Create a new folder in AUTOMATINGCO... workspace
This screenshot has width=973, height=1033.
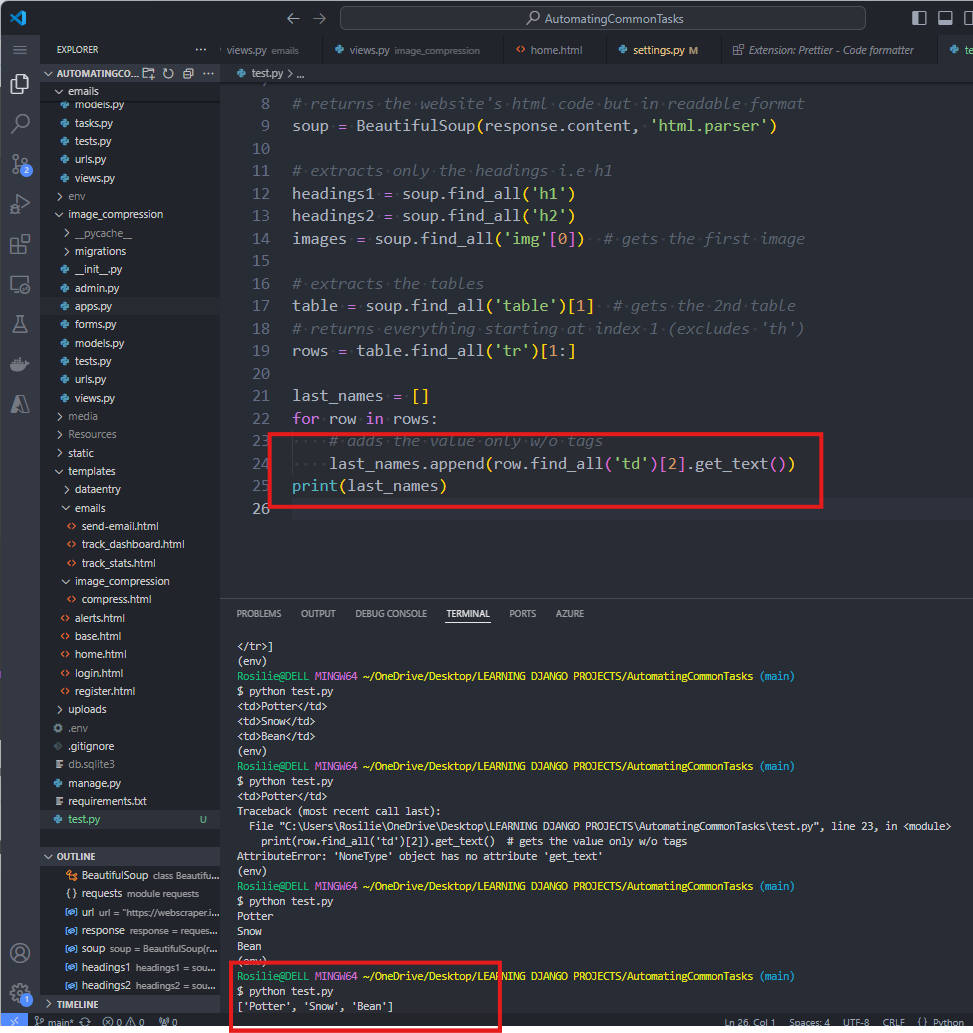point(149,73)
